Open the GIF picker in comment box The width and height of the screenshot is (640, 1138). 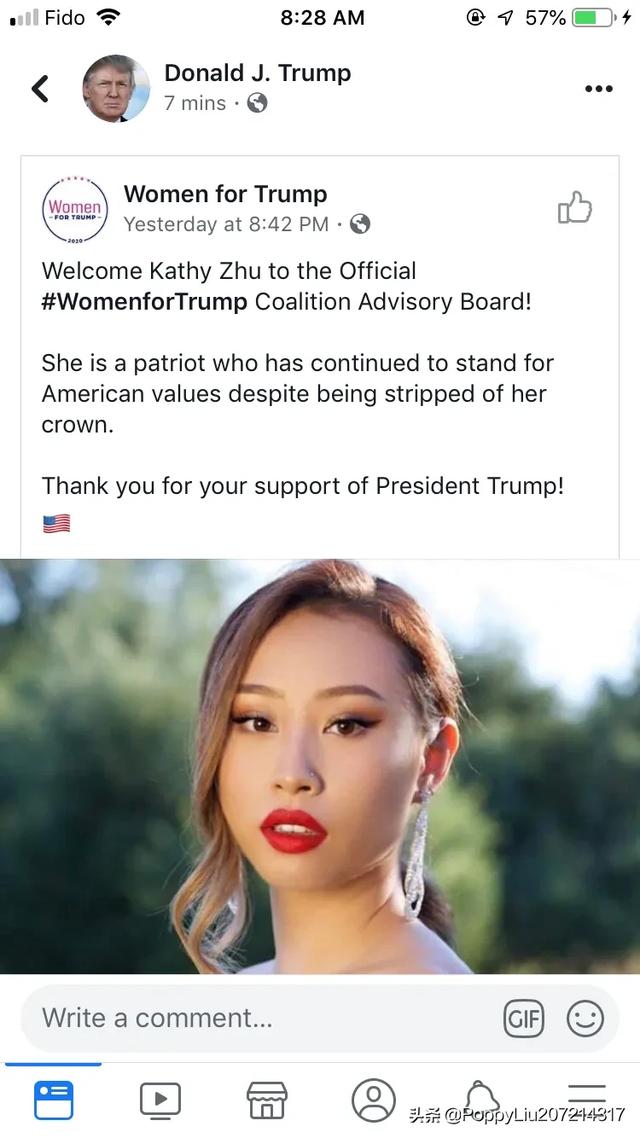point(523,1019)
